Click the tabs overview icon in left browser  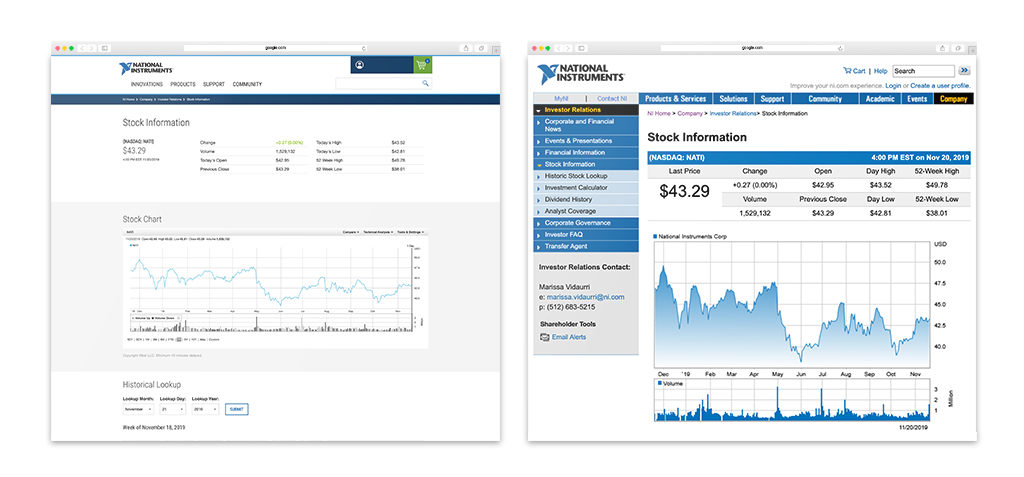481,48
